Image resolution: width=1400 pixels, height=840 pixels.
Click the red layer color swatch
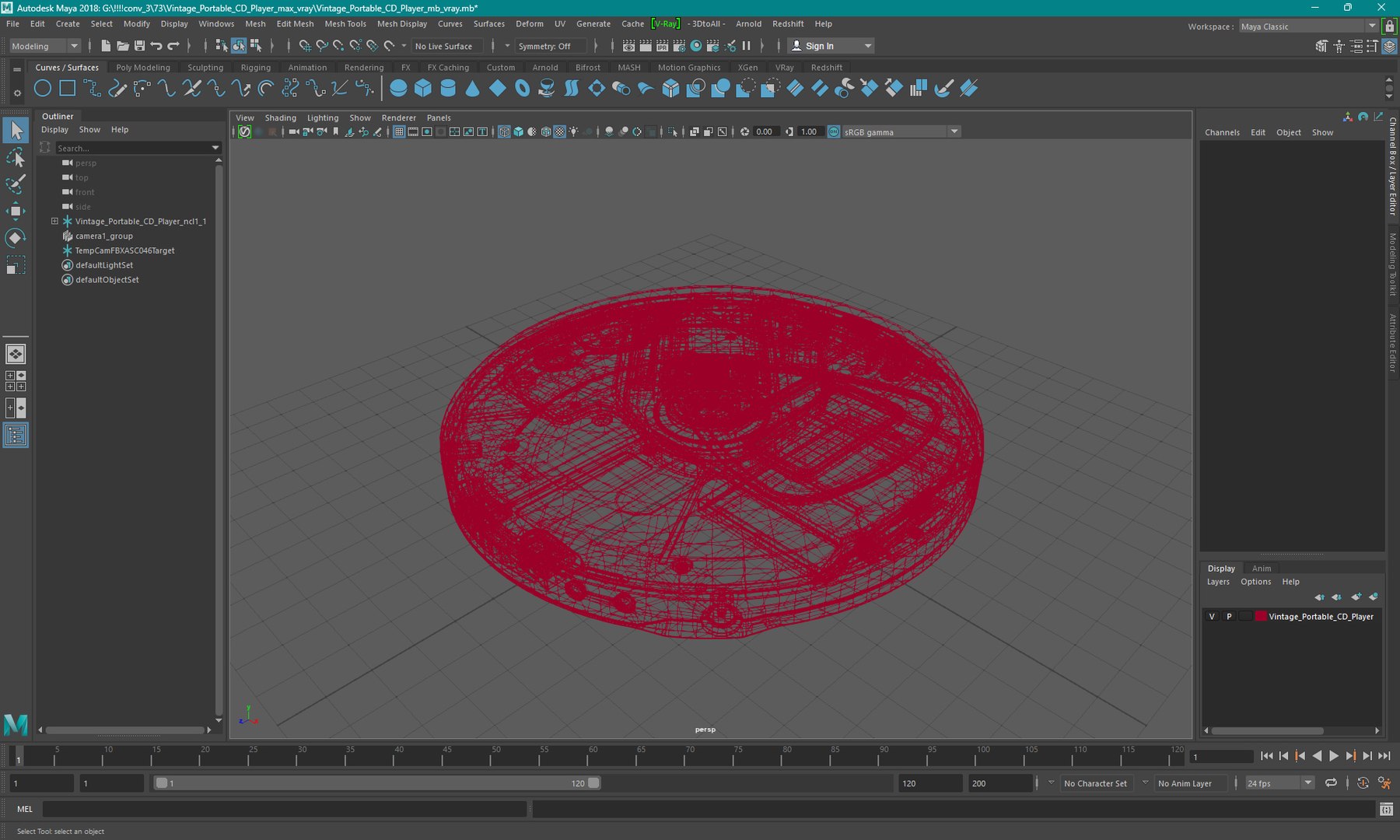point(1261,617)
